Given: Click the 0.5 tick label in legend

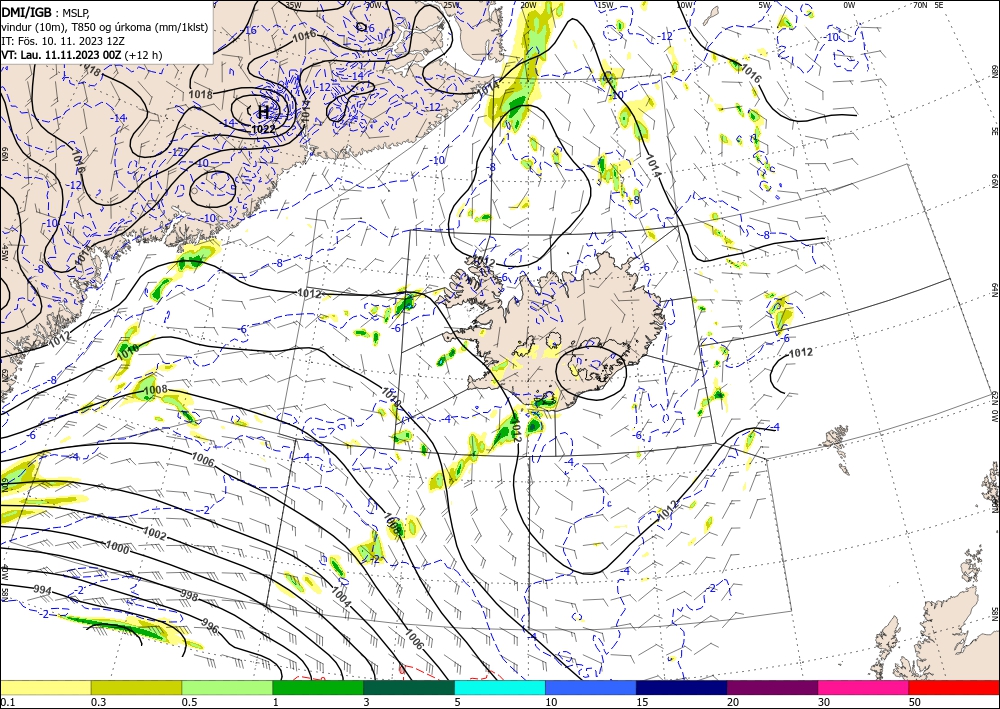Looking at the screenshot, I should pos(189,702).
